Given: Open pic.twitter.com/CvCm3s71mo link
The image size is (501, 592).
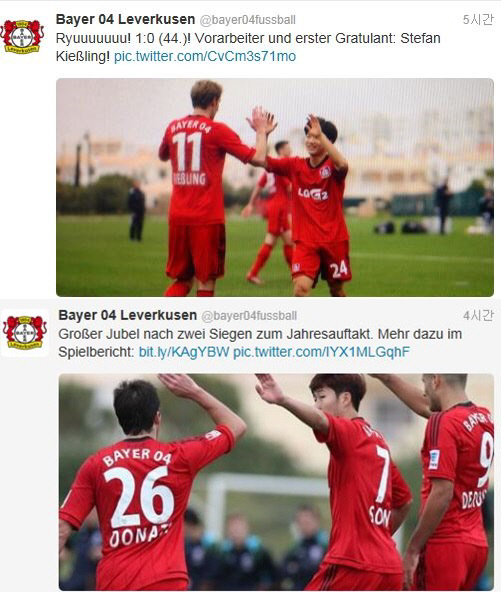Looking at the screenshot, I should [x=205, y=57].
